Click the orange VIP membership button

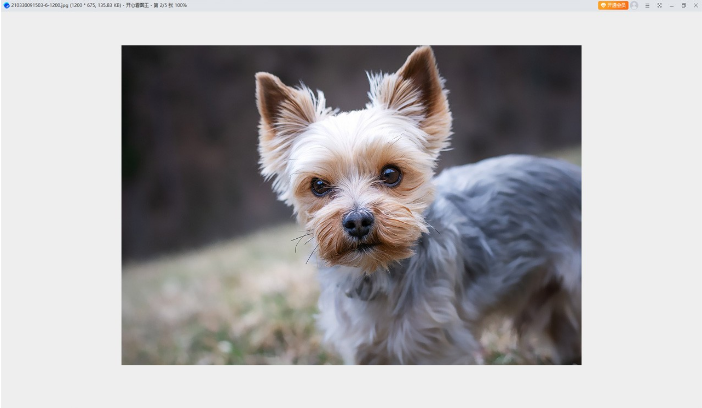[613, 5]
